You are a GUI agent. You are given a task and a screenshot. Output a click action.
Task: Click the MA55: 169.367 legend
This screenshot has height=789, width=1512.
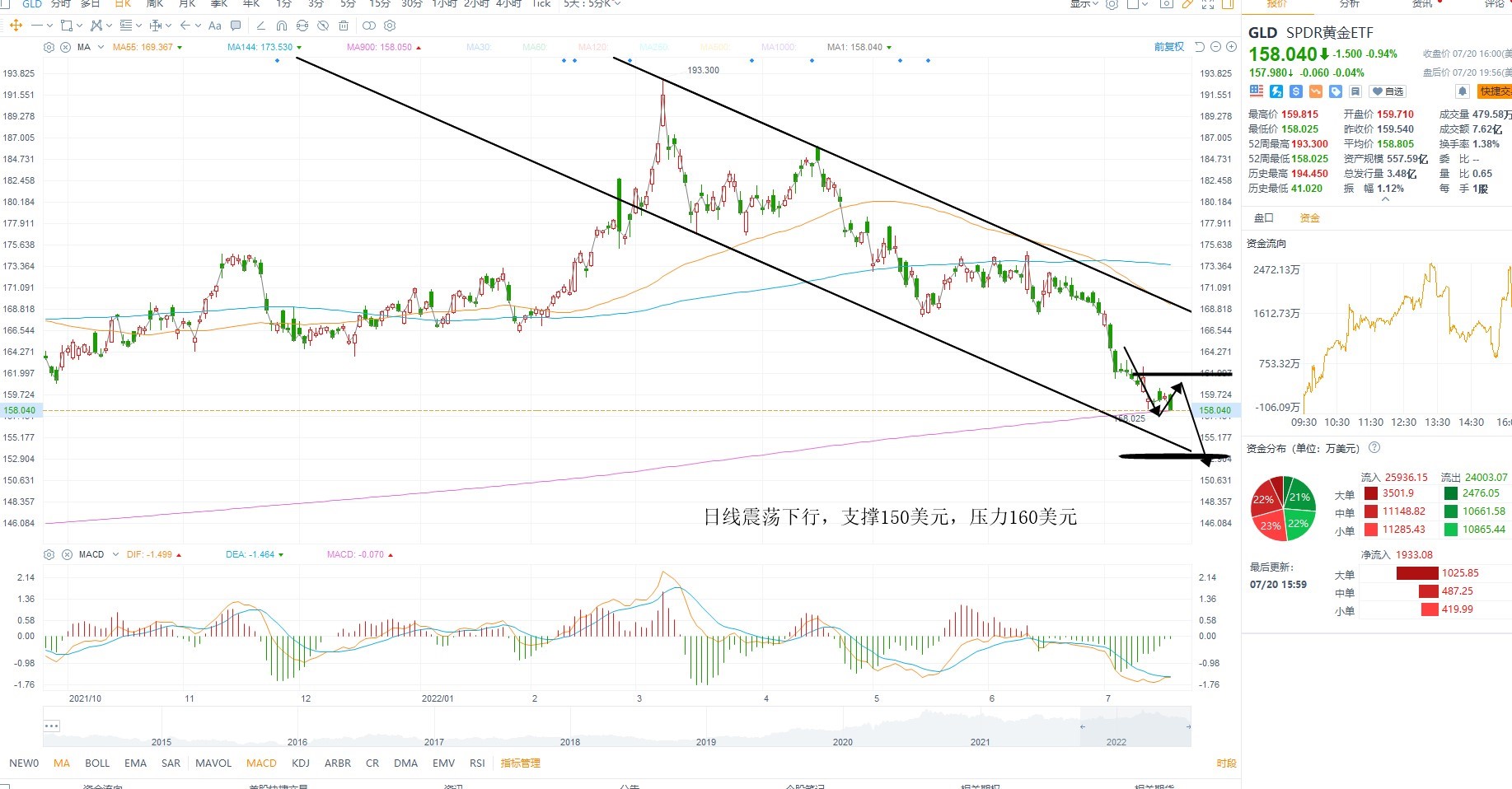coord(143,47)
